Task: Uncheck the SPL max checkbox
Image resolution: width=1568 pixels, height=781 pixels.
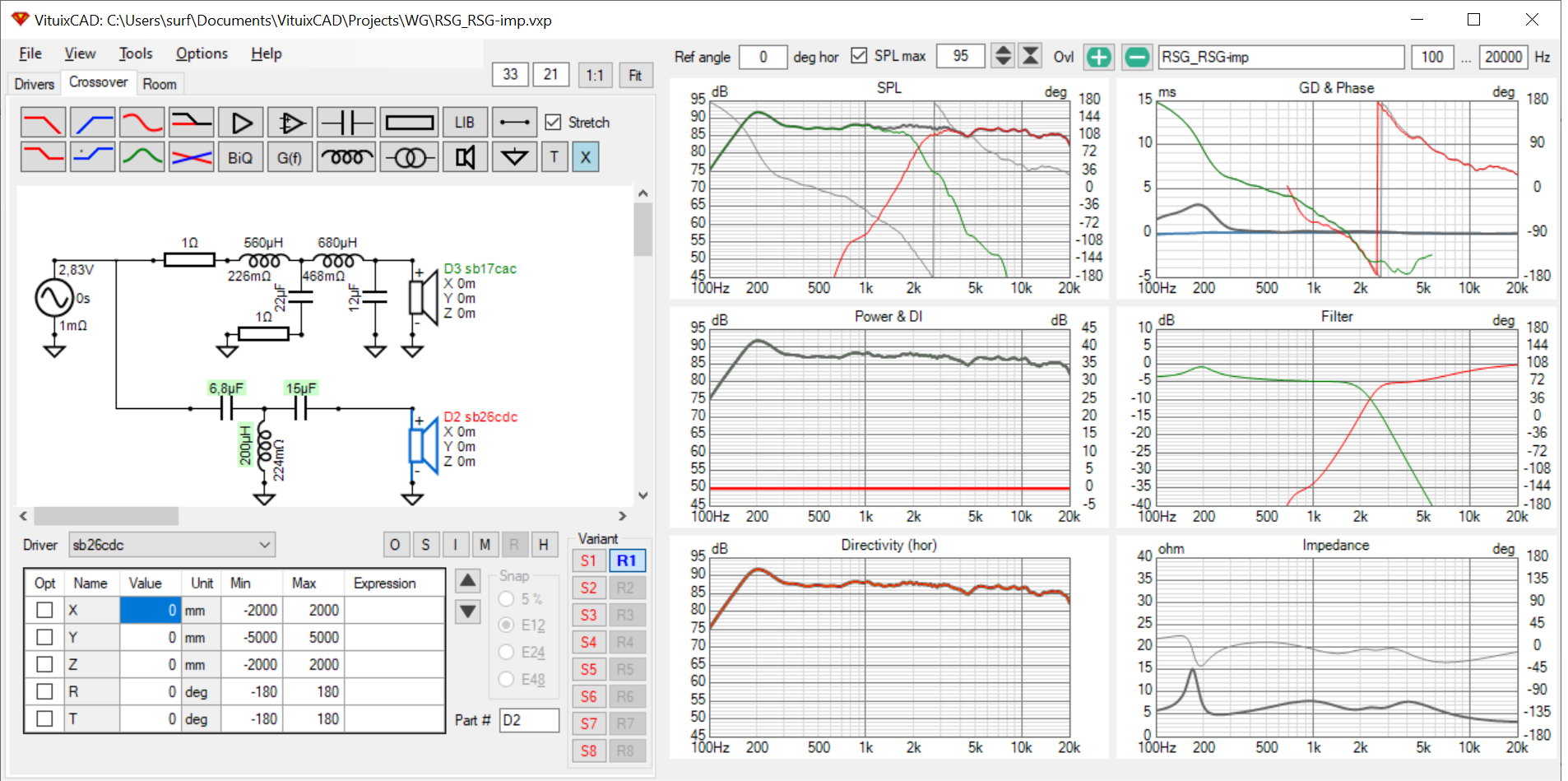Action: (x=859, y=56)
